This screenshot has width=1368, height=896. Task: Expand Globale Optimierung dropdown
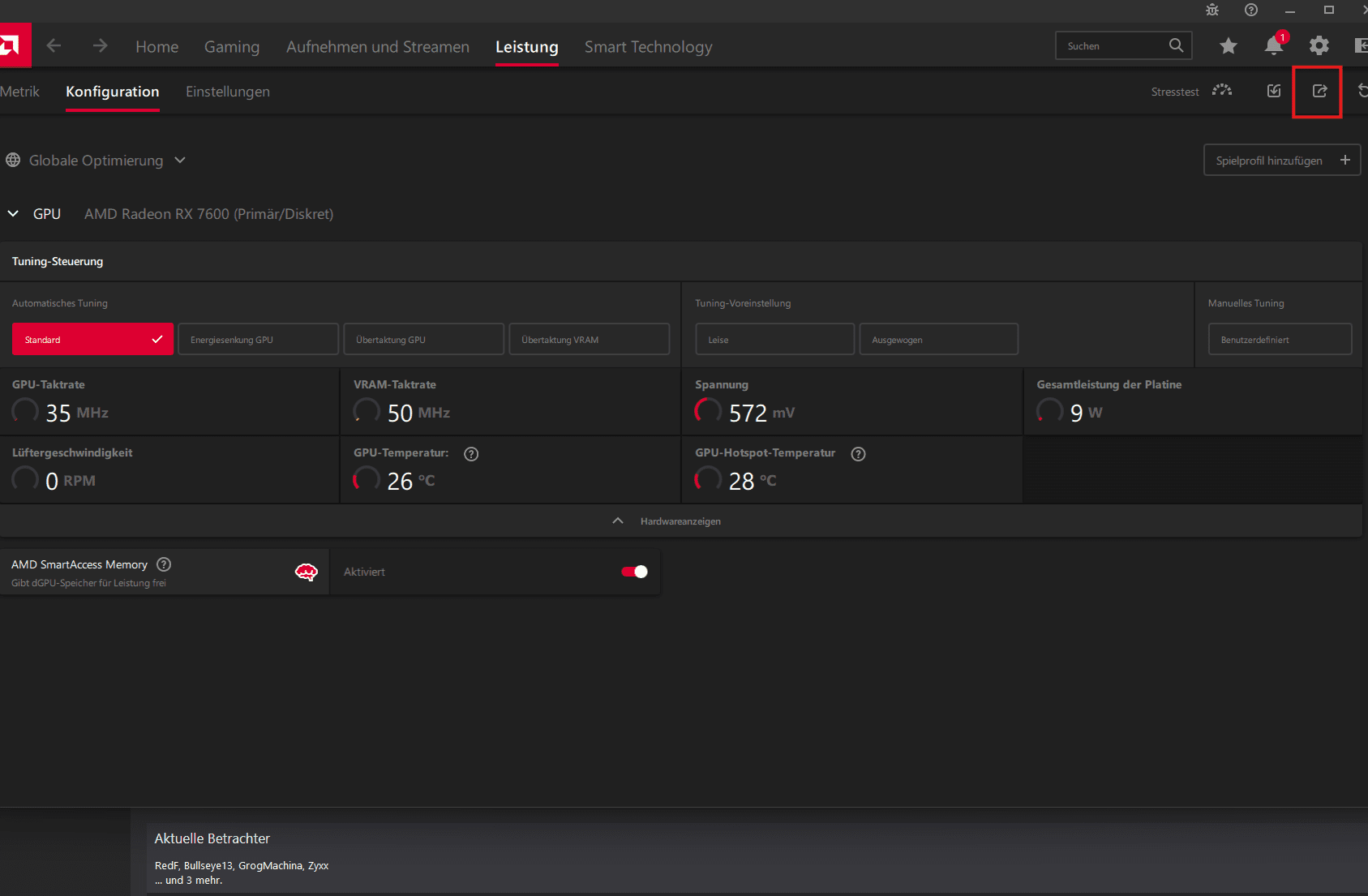[180, 161]
